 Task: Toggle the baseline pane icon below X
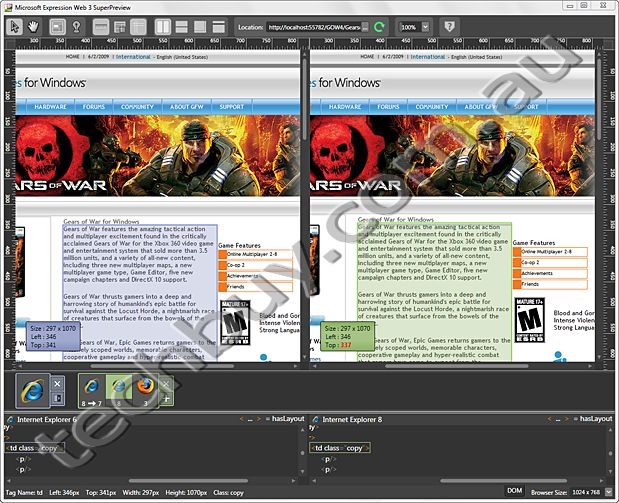pyautogui.click(x=57, y=398)
